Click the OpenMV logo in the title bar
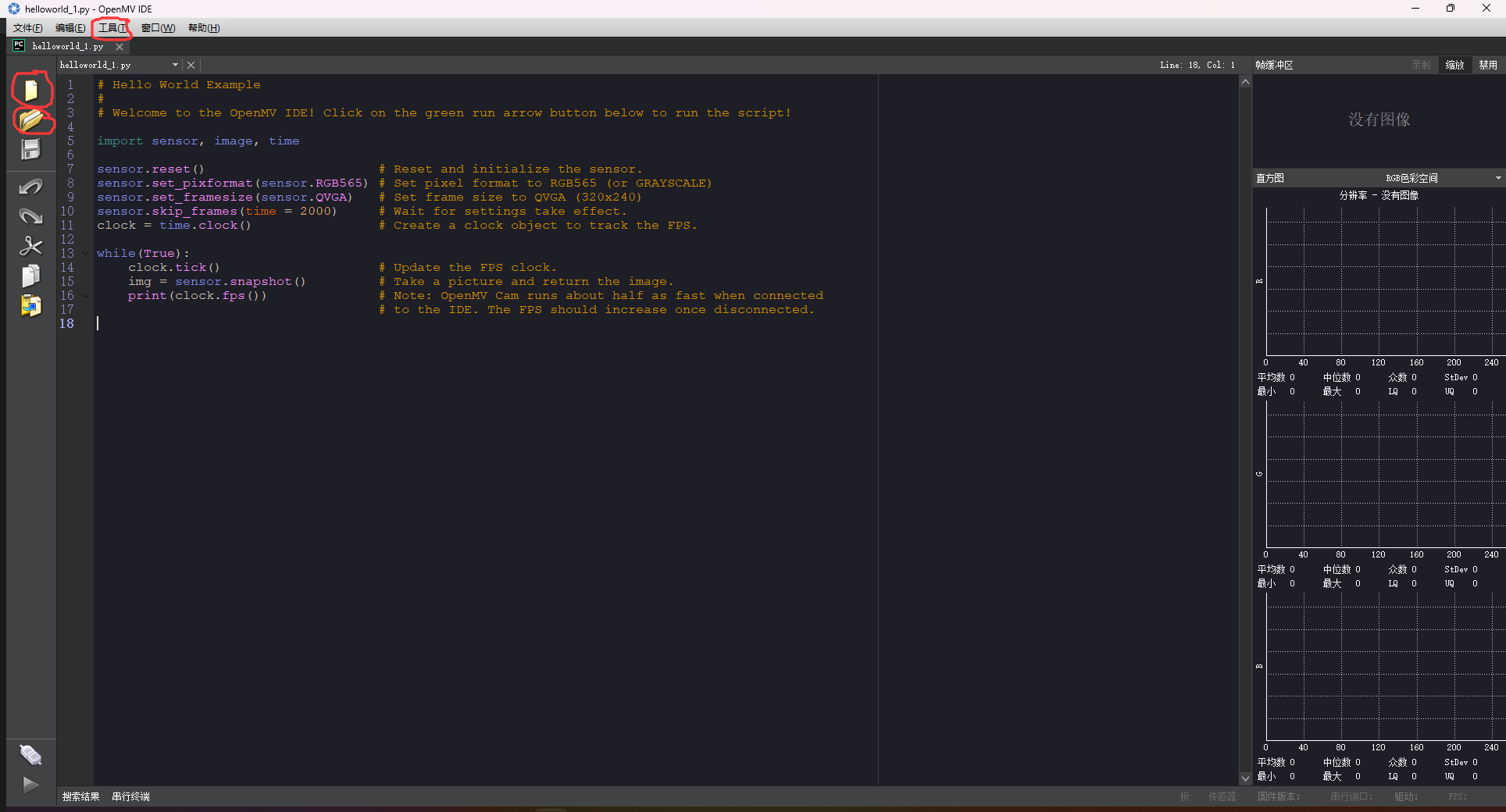The height and width of the screenshot is (812, 1506). click(14, 9)
